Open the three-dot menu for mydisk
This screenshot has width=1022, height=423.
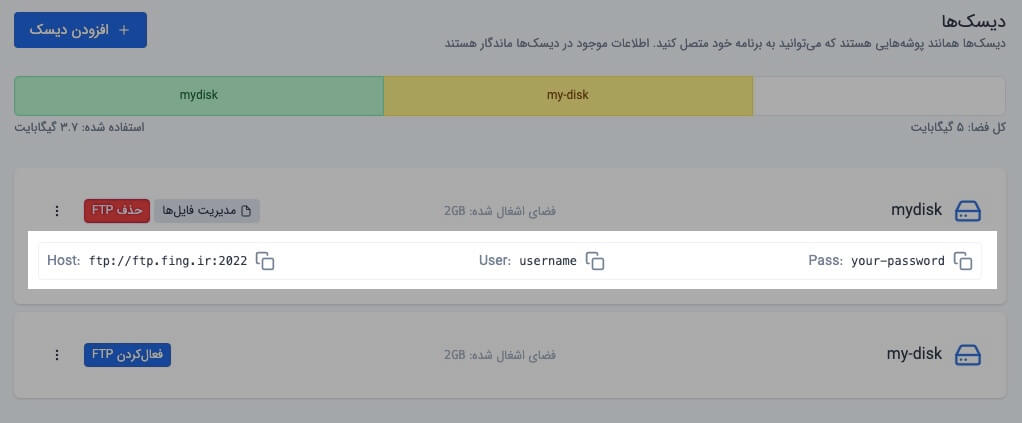(x=57, y=211)
